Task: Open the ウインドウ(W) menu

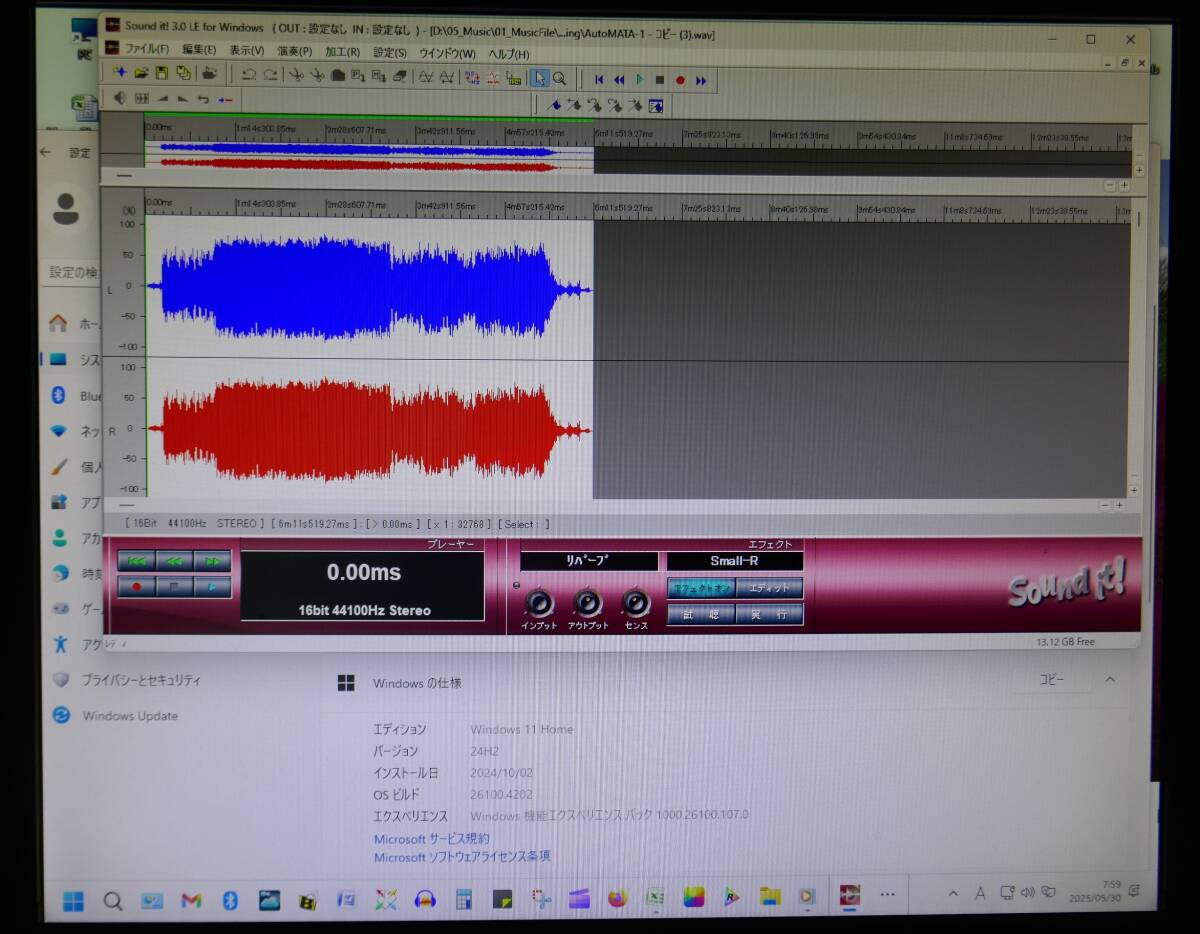Action: point(447,52)
